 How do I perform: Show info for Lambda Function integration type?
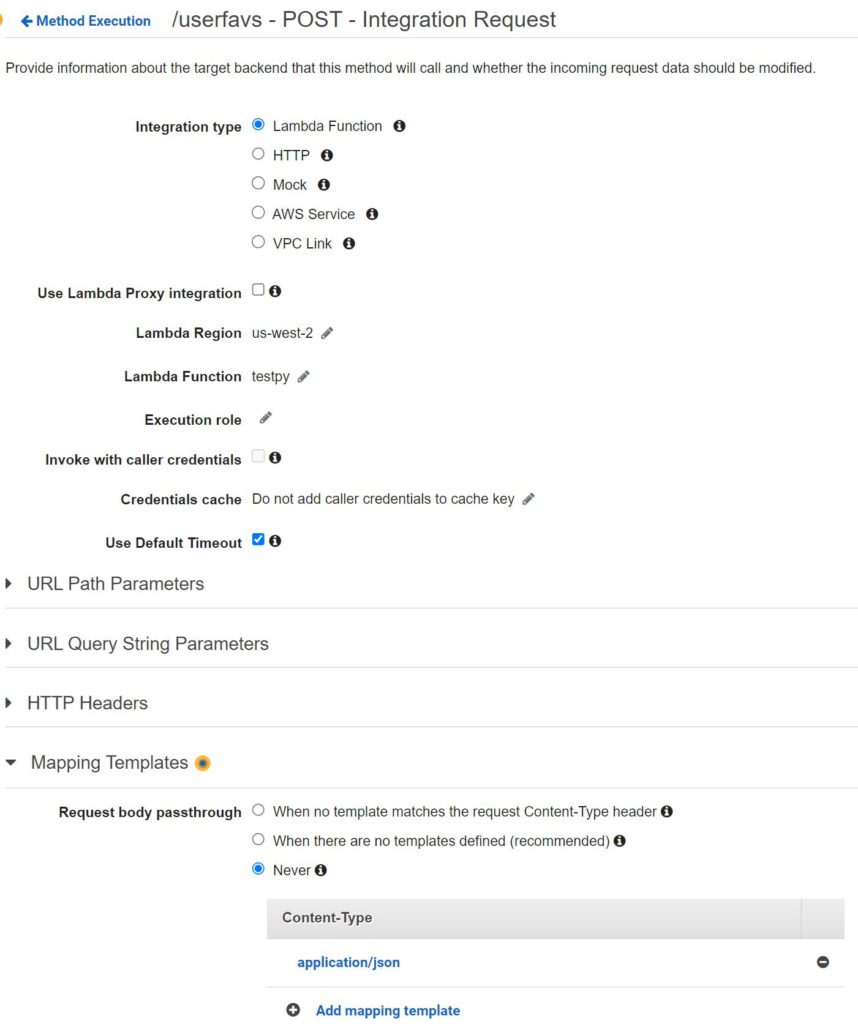(400, 126)
